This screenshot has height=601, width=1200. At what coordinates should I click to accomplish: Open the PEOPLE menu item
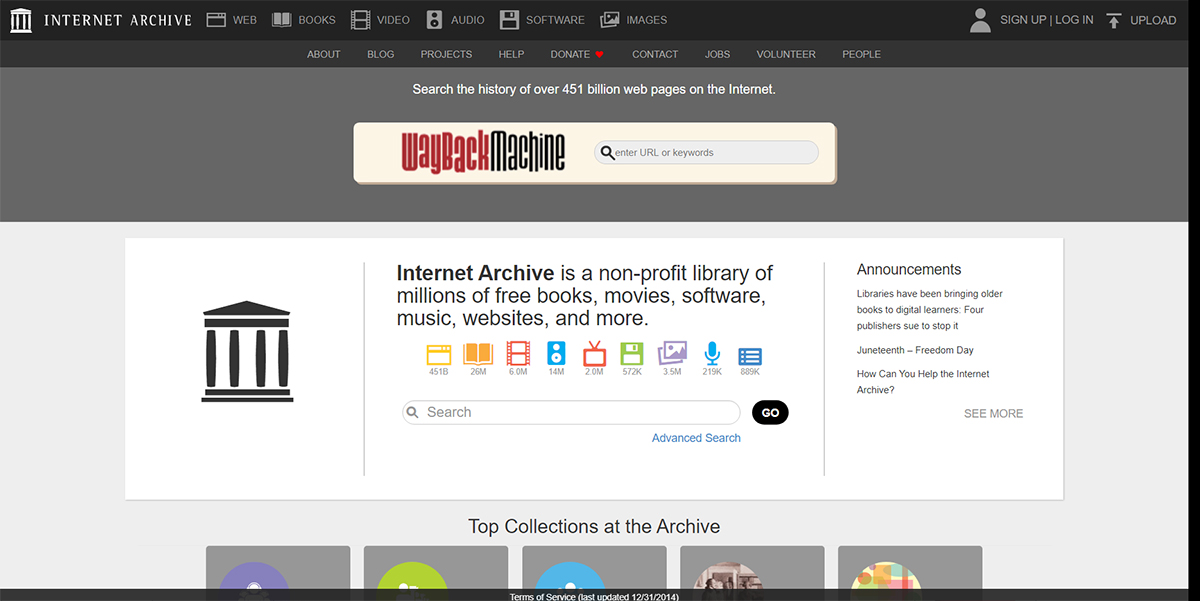(862, 54)
